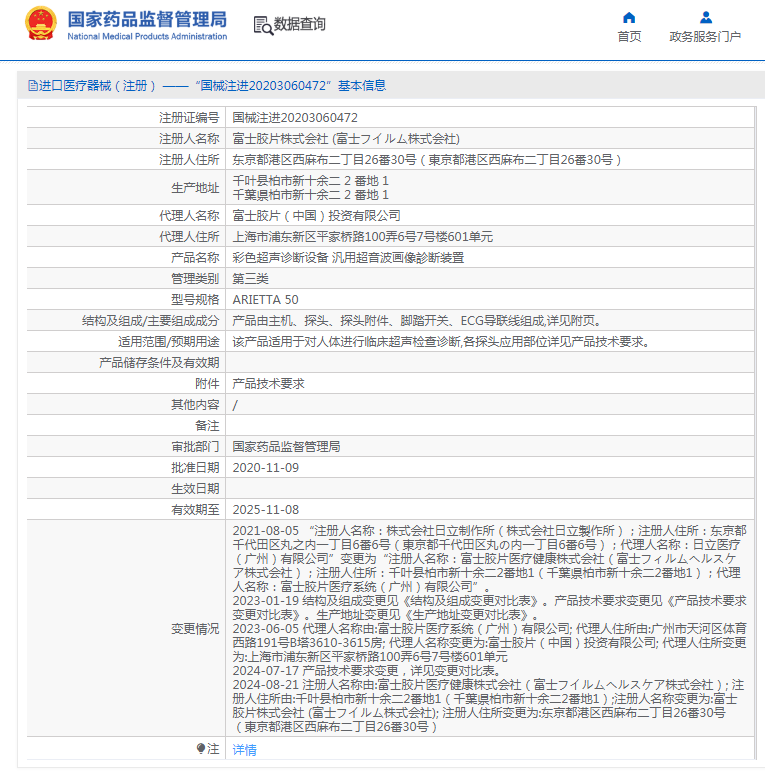The image size is (765, 776).
Task: Select the approval date 2020-11-09
Action: pos(266,468)
